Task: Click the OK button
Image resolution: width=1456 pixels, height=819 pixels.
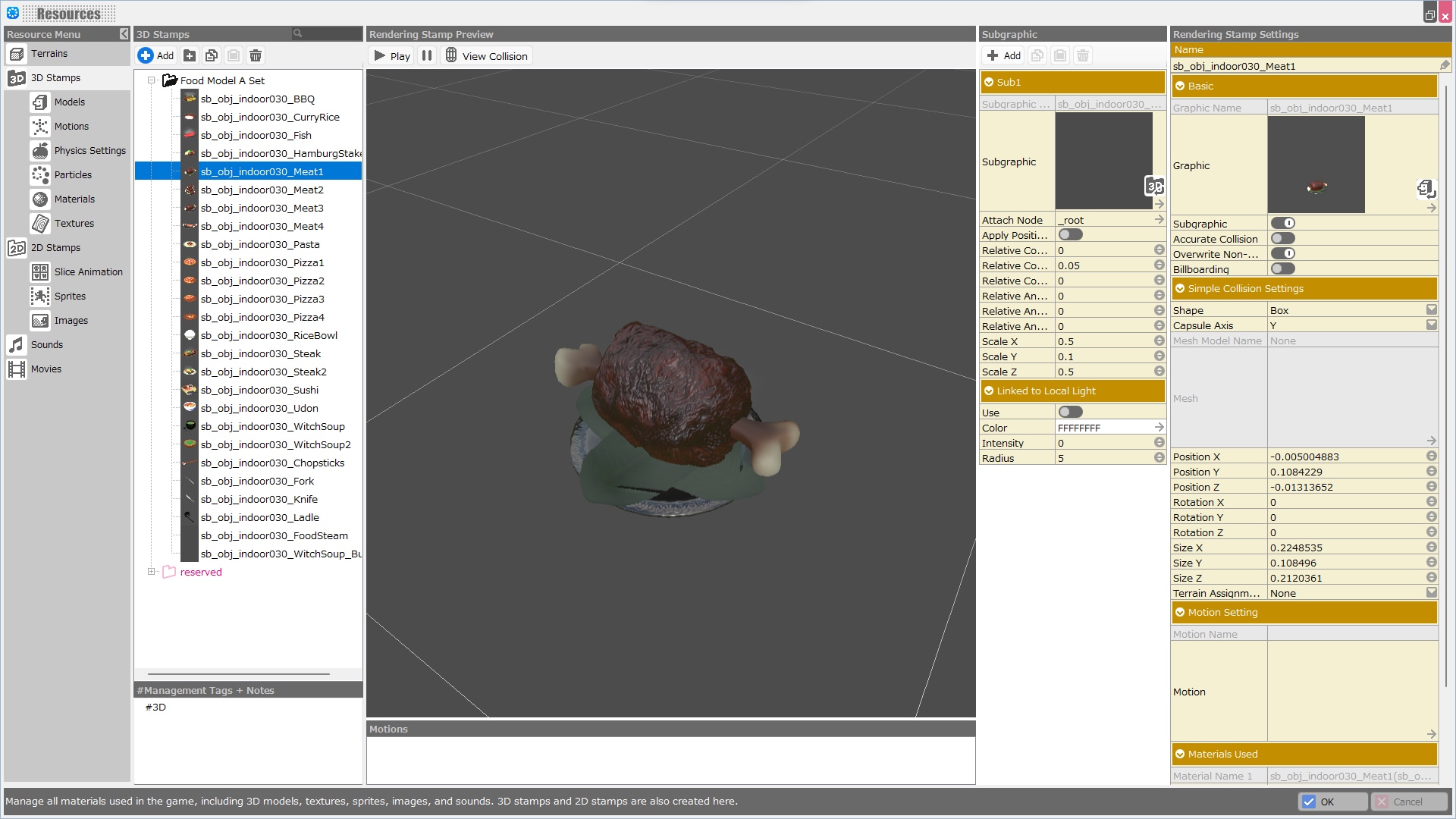Action: tap(1332, 802)
